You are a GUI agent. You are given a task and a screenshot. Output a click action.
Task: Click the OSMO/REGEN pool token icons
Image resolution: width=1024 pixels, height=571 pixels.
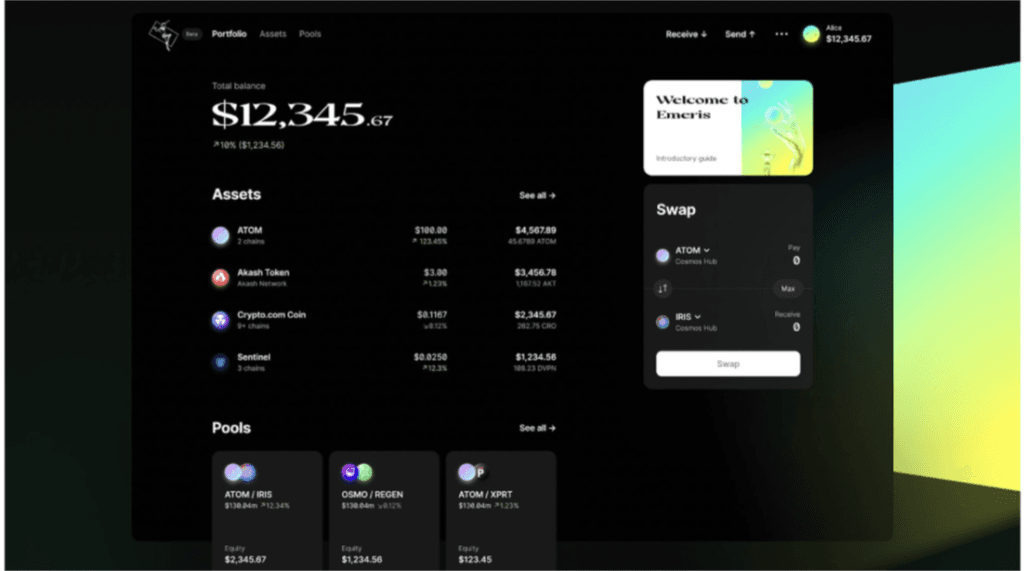pyautogui.click(x=357, y=472)
